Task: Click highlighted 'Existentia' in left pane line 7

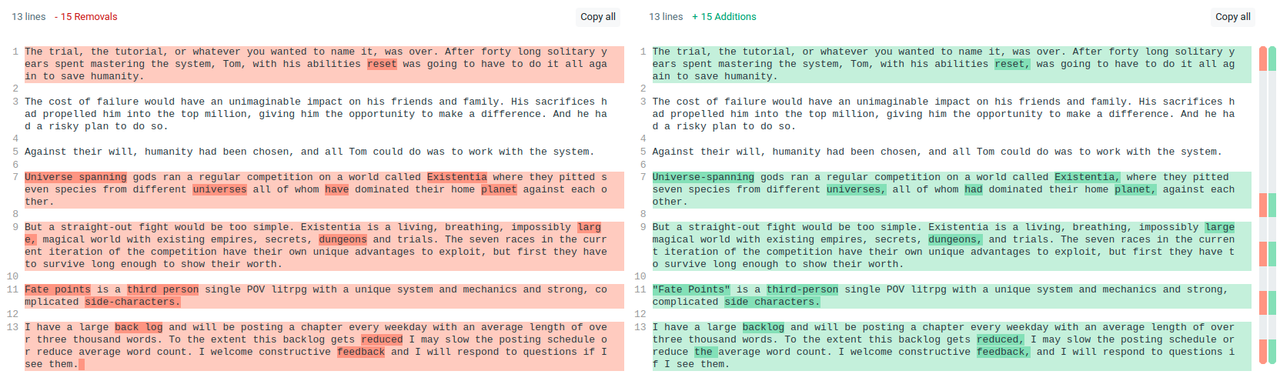Action: 457,177
